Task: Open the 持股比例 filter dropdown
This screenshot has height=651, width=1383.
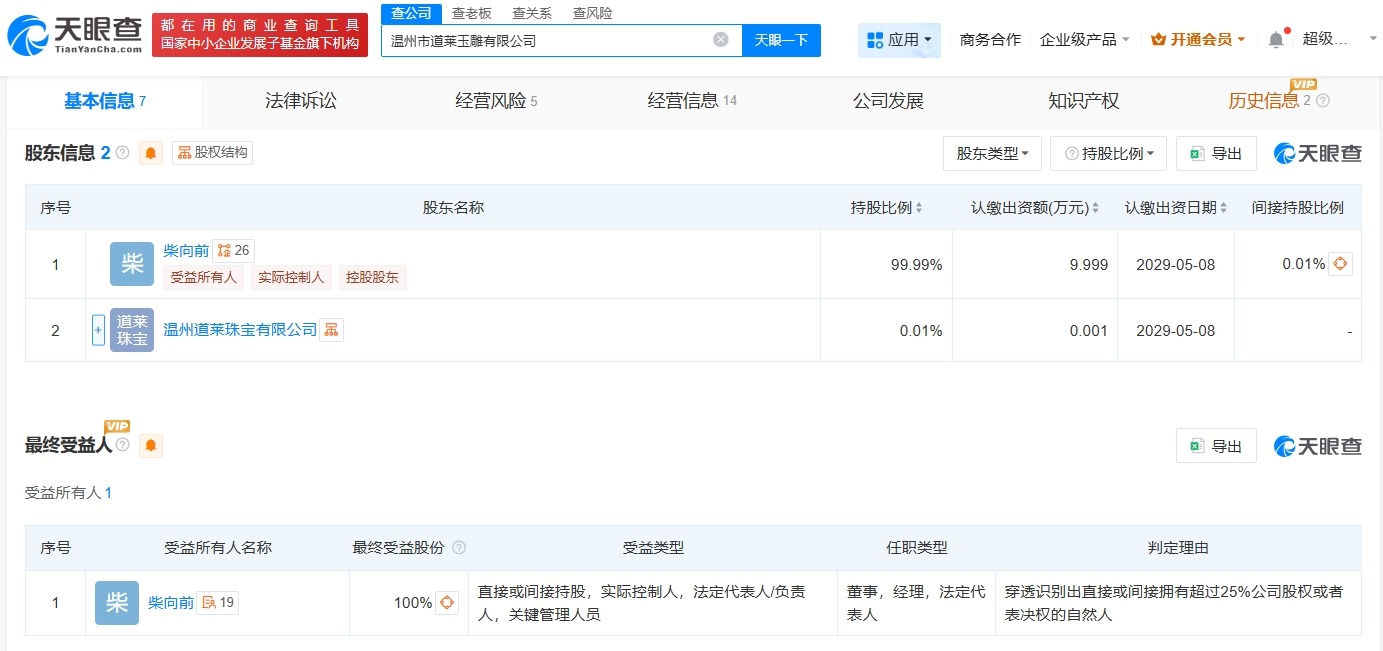Action: [x=1108, y=153]
